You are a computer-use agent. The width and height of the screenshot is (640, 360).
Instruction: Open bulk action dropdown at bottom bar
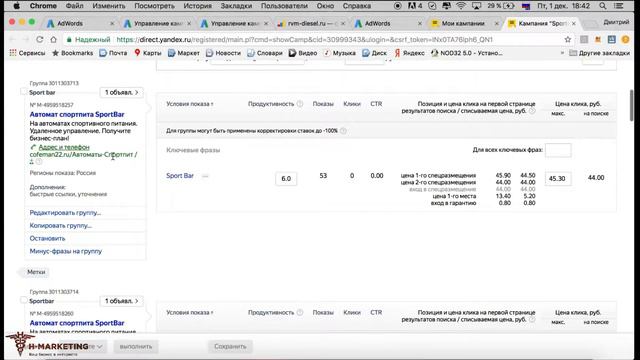coord(83,347)
